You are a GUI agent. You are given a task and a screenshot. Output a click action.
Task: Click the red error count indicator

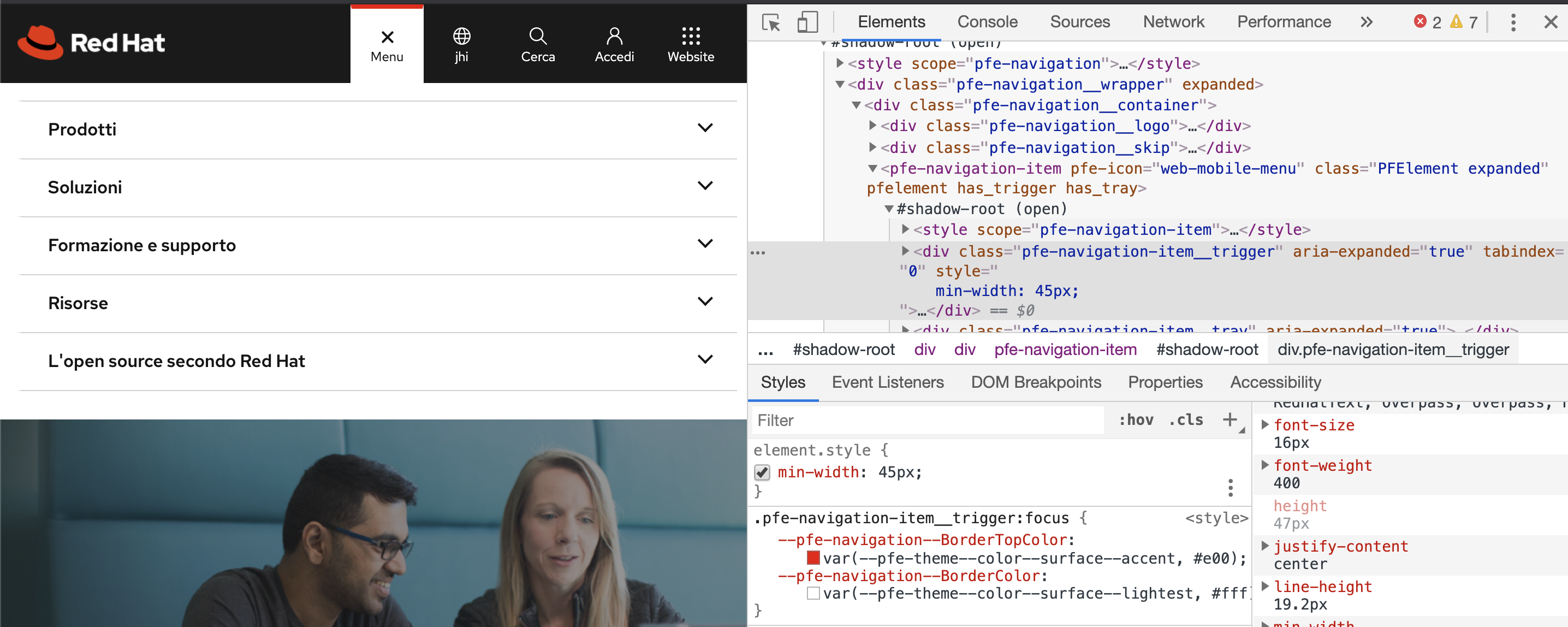[x=1427, y=22]
